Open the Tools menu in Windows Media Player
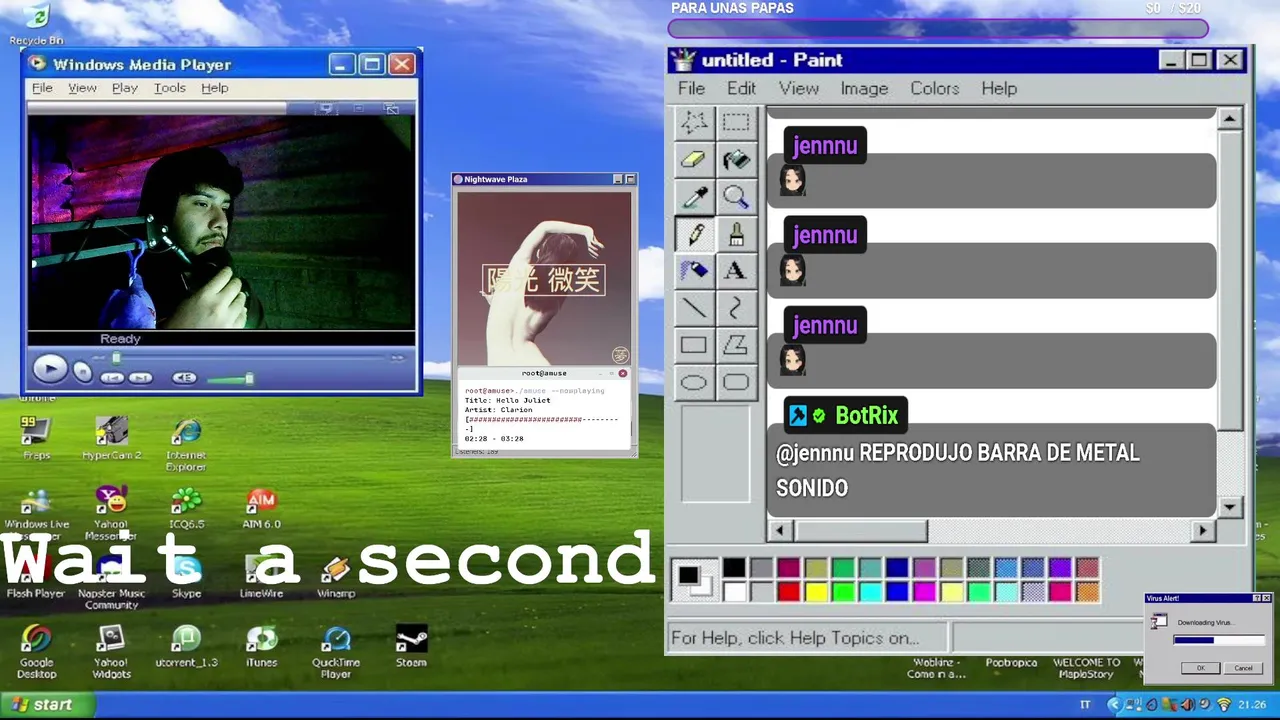Viewport: 1280px width, 720px height. [169, 88]
